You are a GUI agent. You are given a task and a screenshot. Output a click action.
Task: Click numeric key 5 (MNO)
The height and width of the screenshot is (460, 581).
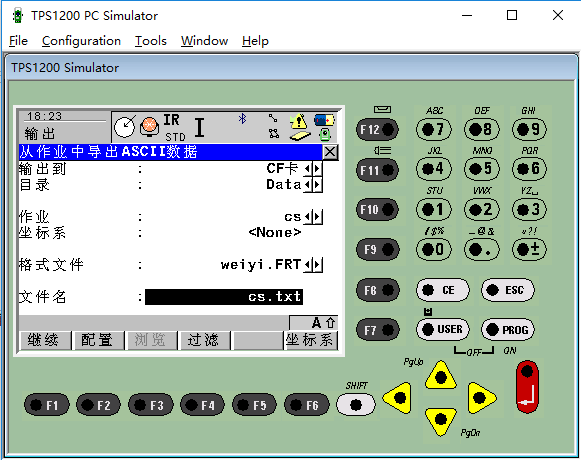[482, 169]
